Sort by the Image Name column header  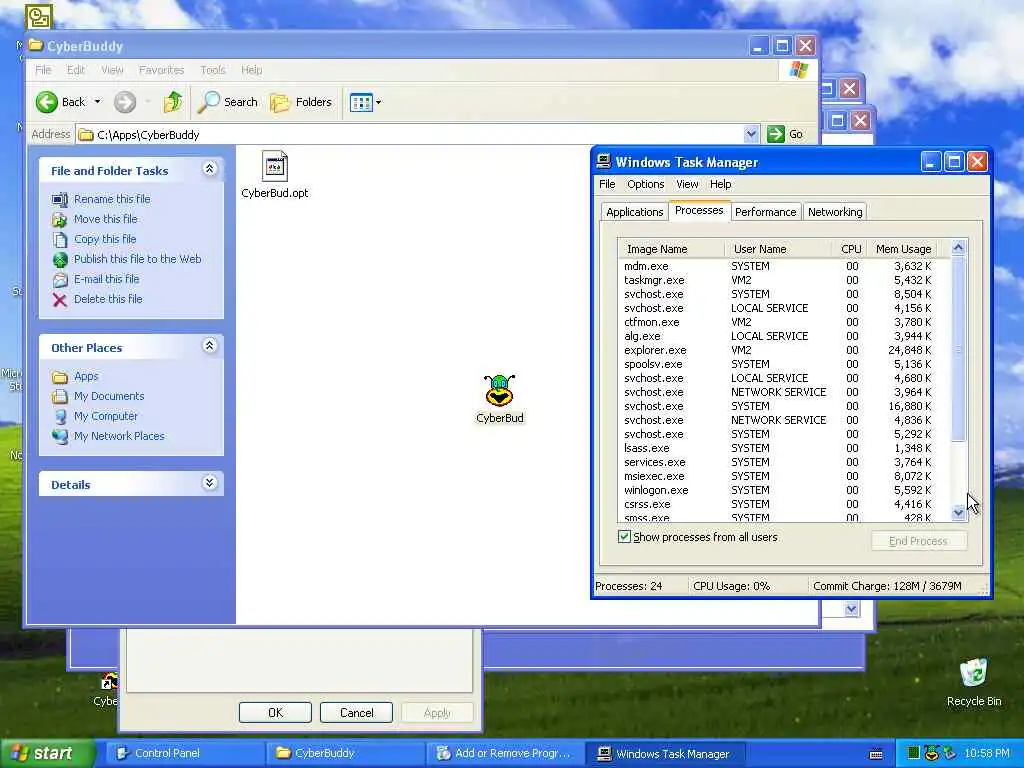671,249
